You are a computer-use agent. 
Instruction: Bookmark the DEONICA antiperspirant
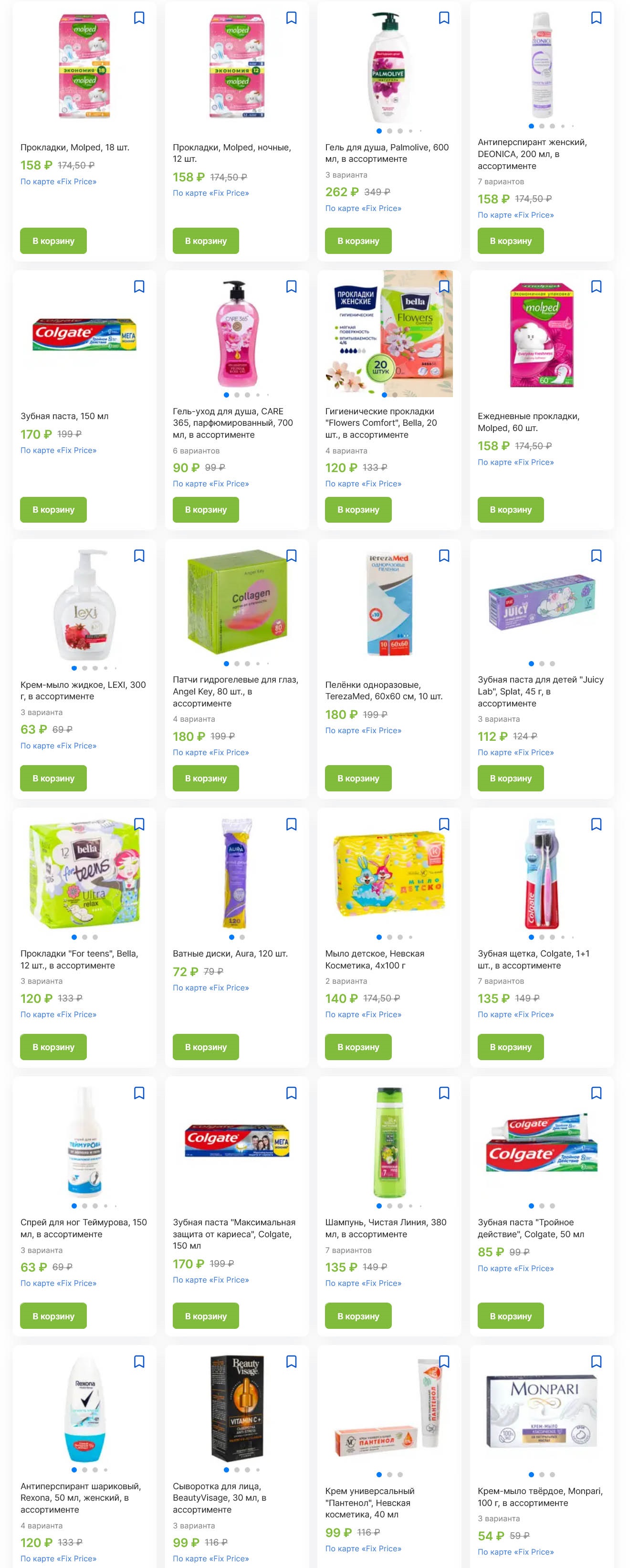click(596, 18)
